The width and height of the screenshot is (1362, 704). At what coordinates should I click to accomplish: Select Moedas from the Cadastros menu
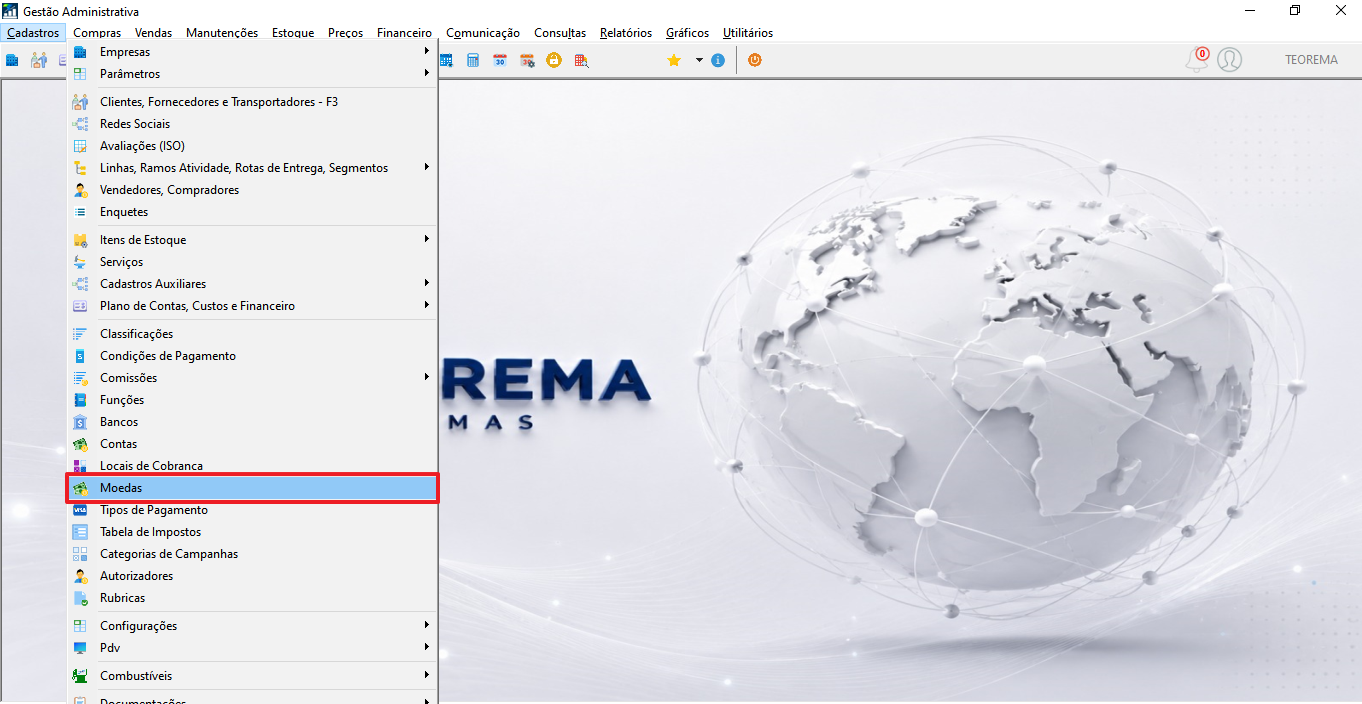[x=252, y=488]
